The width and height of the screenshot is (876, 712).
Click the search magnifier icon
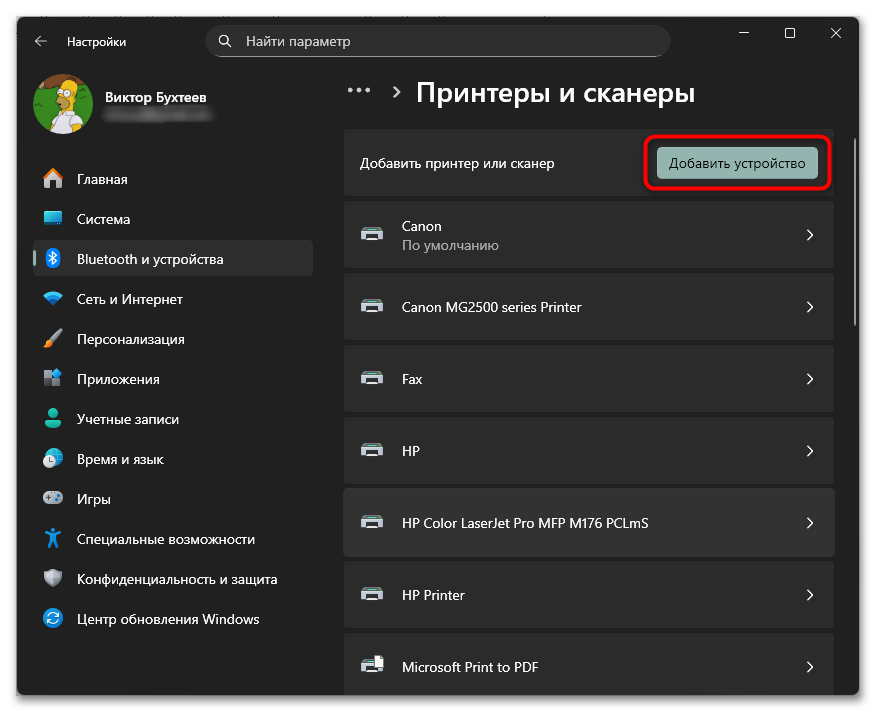coord(224,41)
